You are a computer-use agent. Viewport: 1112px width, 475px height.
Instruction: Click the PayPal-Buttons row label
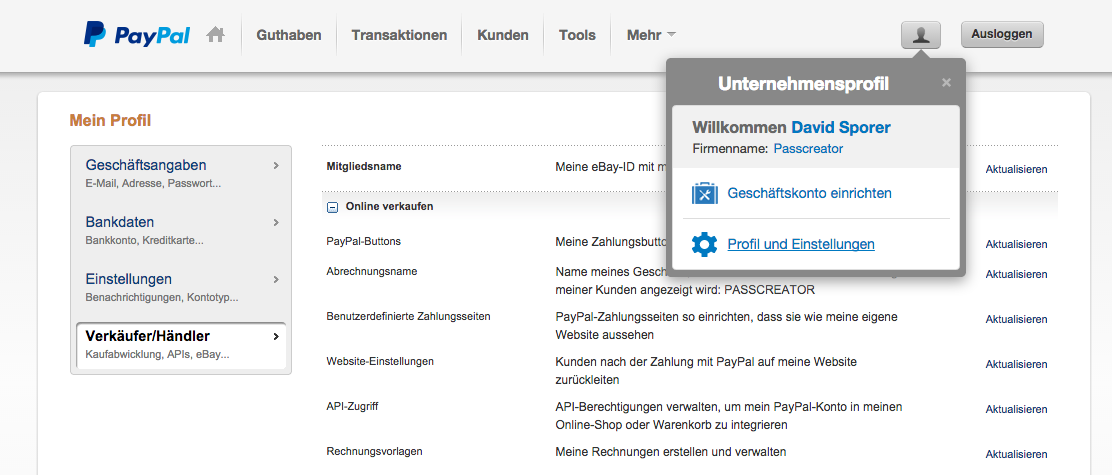pos(363,241)
